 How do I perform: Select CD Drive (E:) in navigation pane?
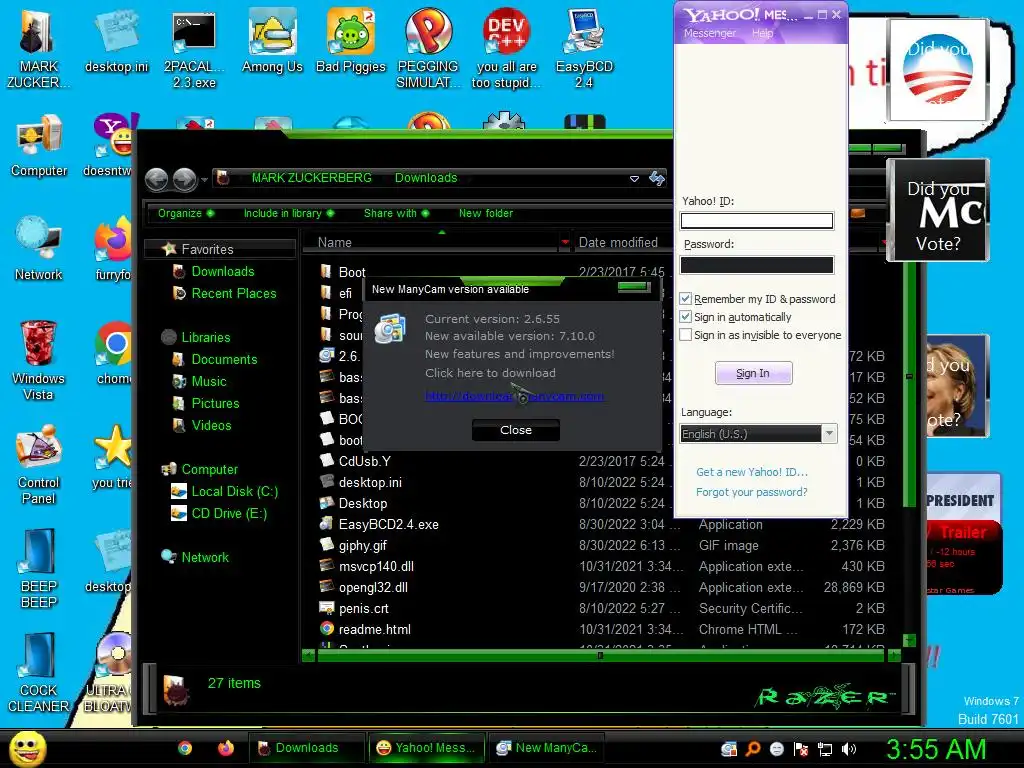point(229,513)
